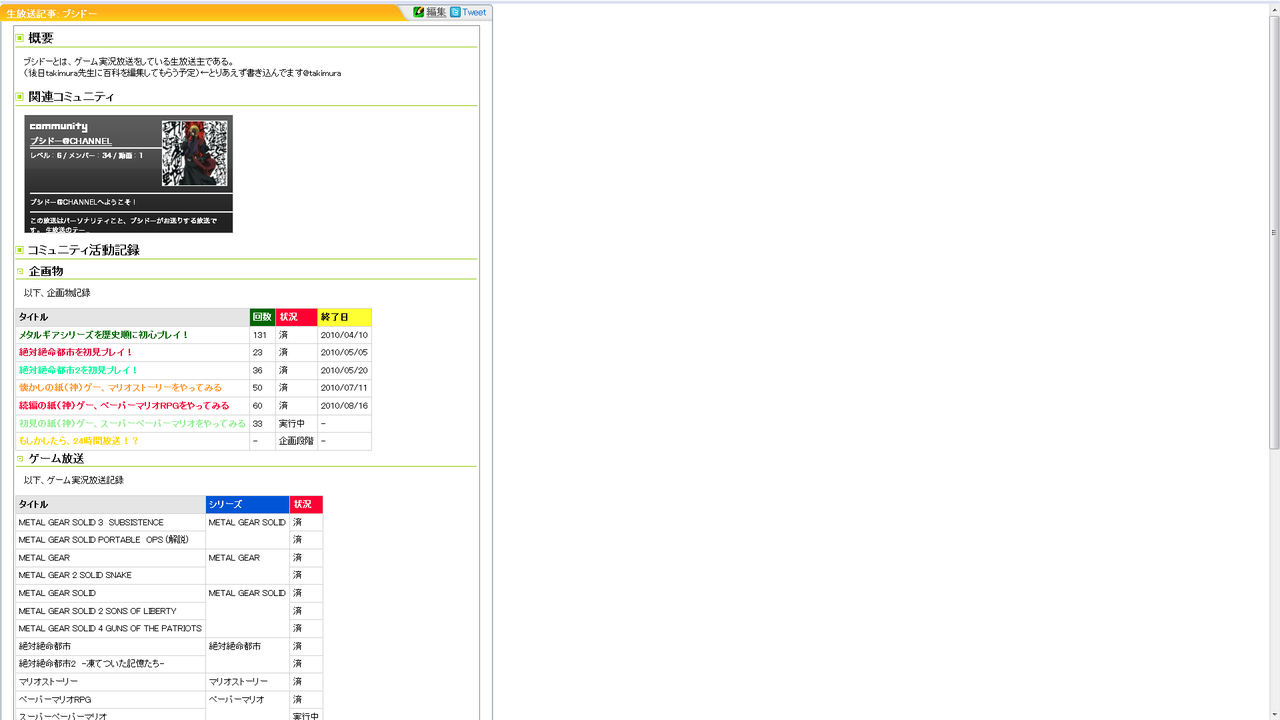
Task: Select 続編の紙(神)ゲー、ペーパーマリオRPG row title
Action: [x=124, y=405]
